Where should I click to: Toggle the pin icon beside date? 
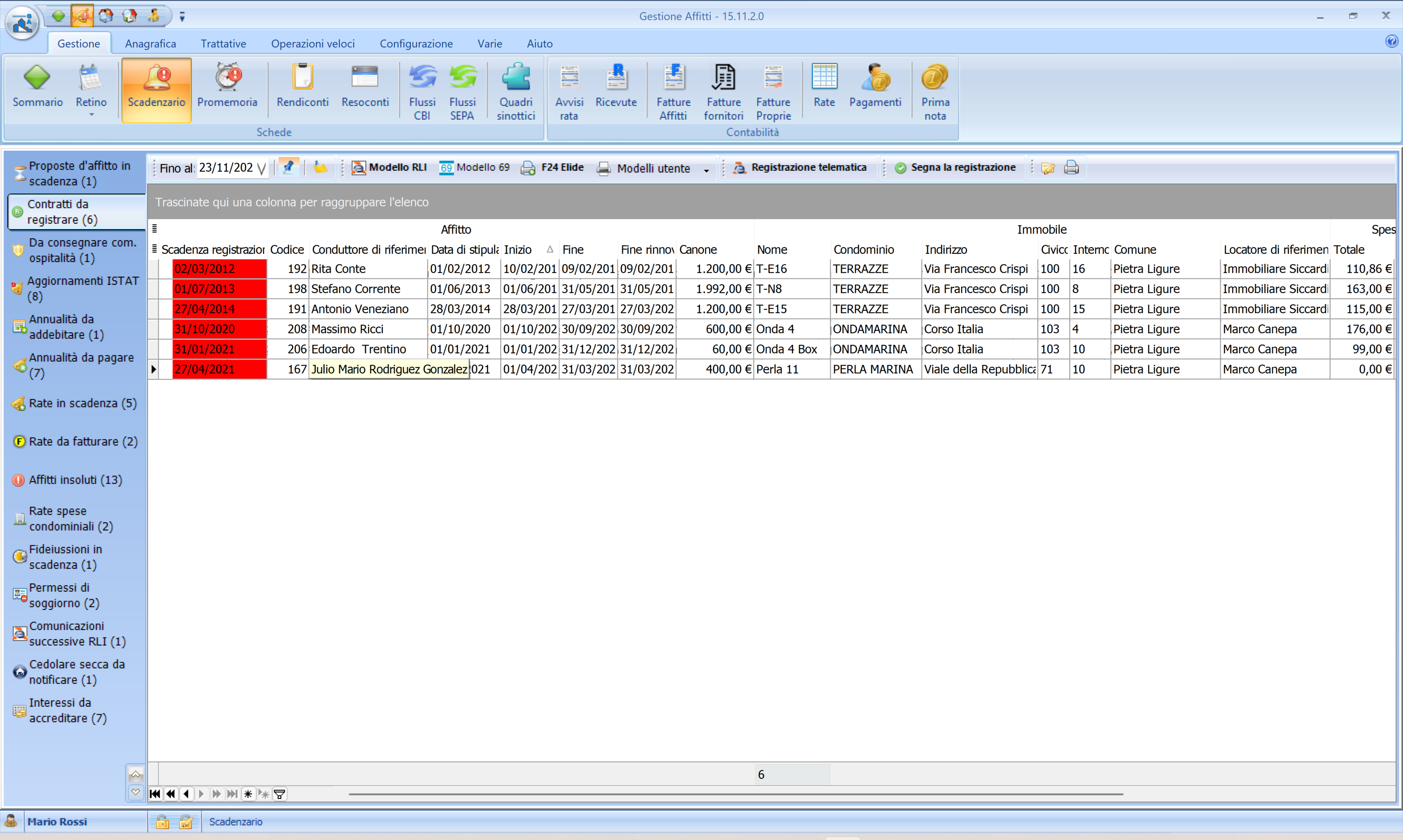pyautogui.click(x=289, y=168)
